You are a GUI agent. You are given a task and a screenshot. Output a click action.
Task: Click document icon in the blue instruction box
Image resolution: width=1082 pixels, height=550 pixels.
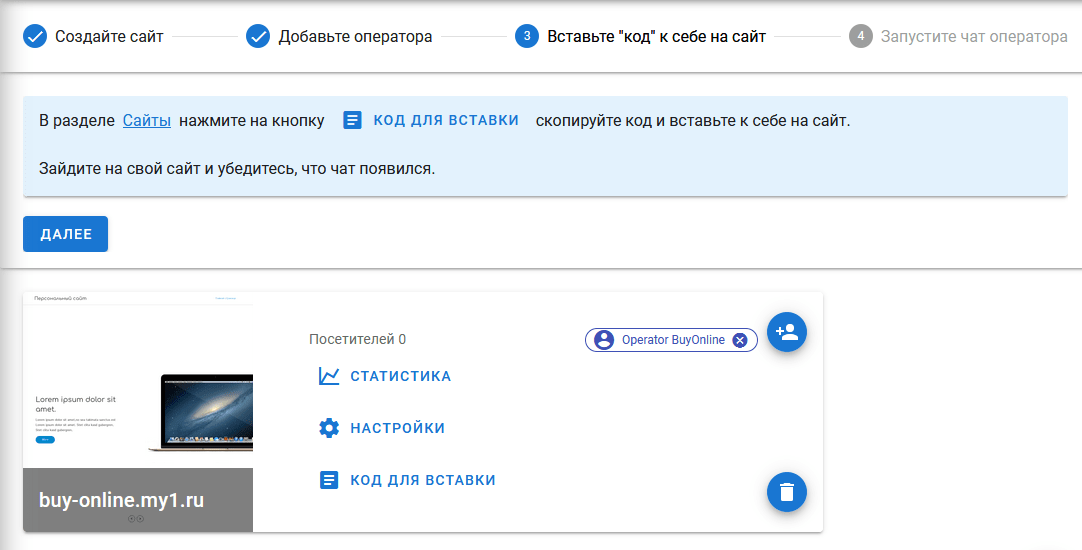352,120
